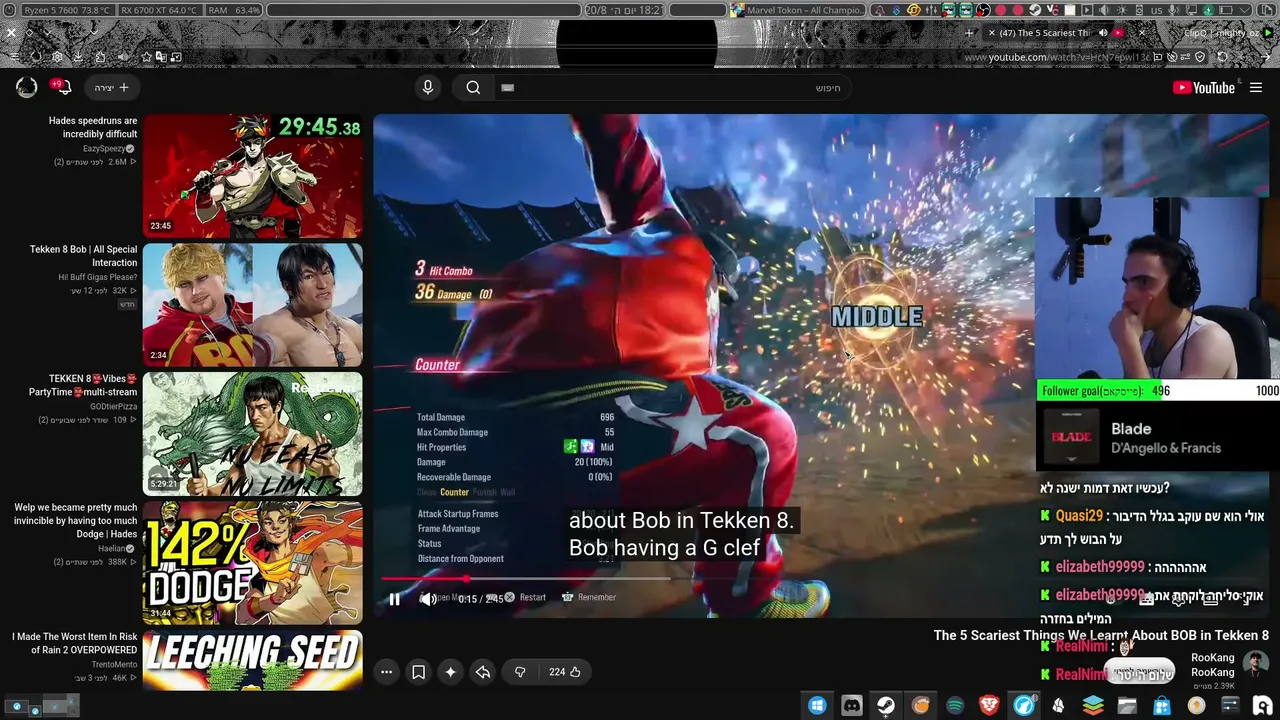Open Steam from the top panel tray
1280x720 pixels.
coord(1035,10)
